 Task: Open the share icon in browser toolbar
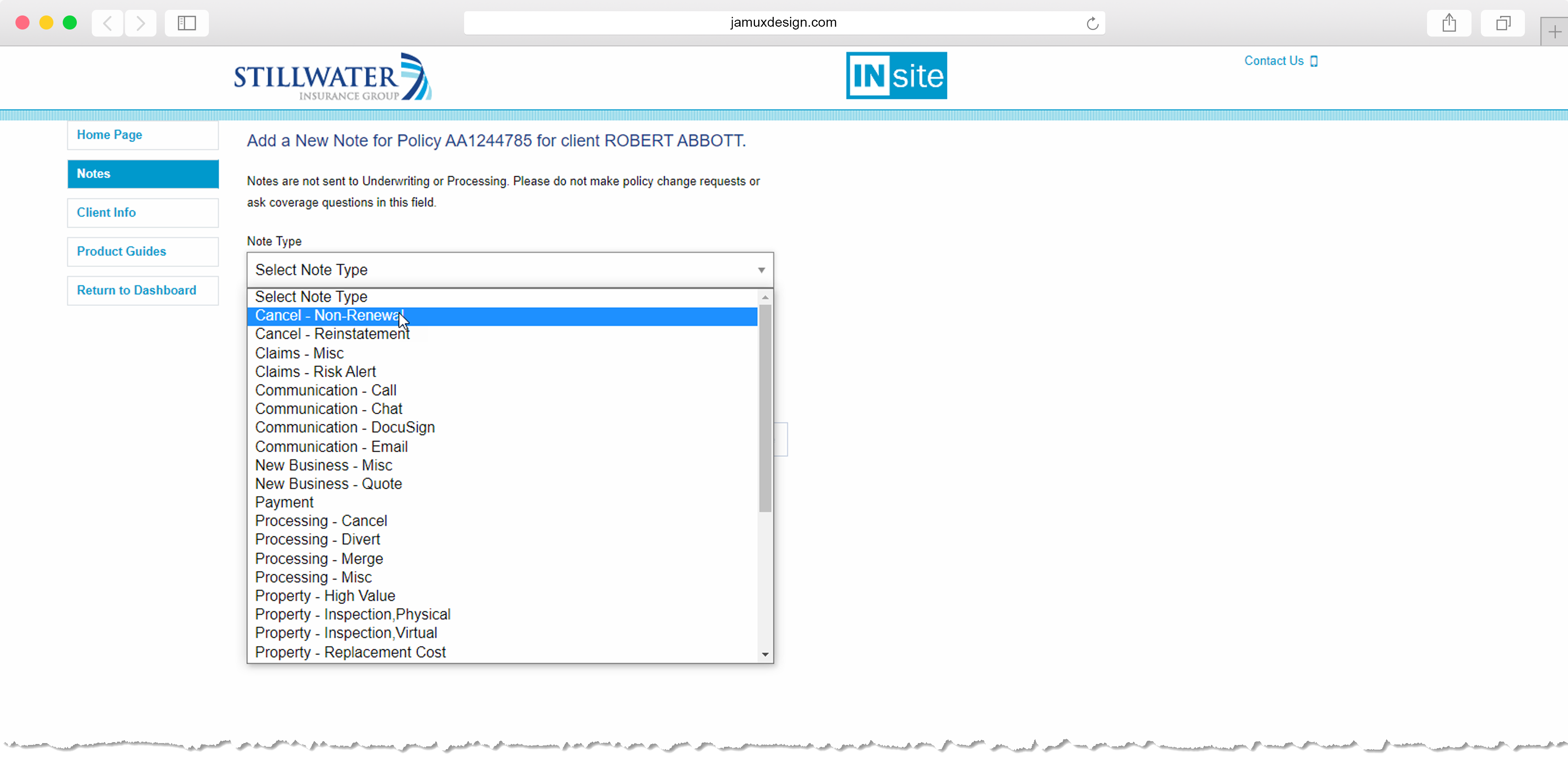1449,23
